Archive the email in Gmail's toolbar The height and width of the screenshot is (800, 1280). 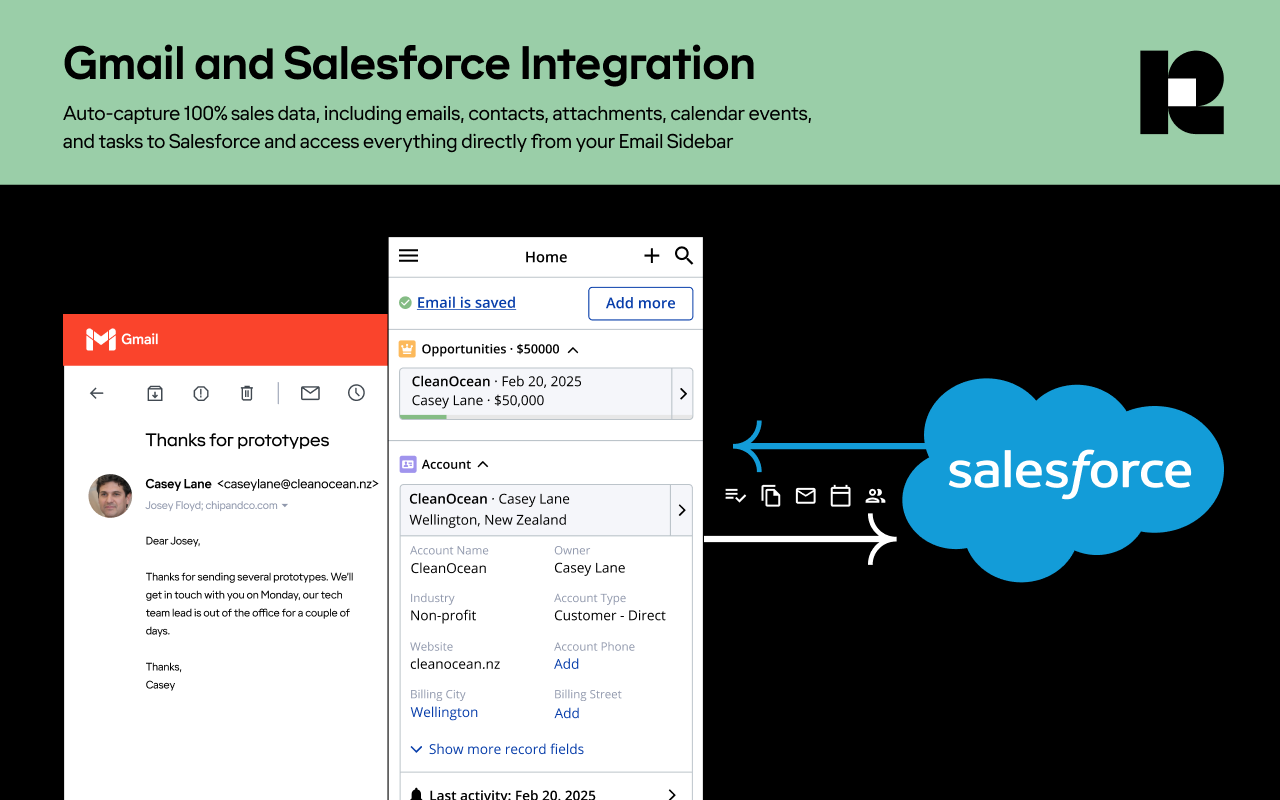click(155, 393)
